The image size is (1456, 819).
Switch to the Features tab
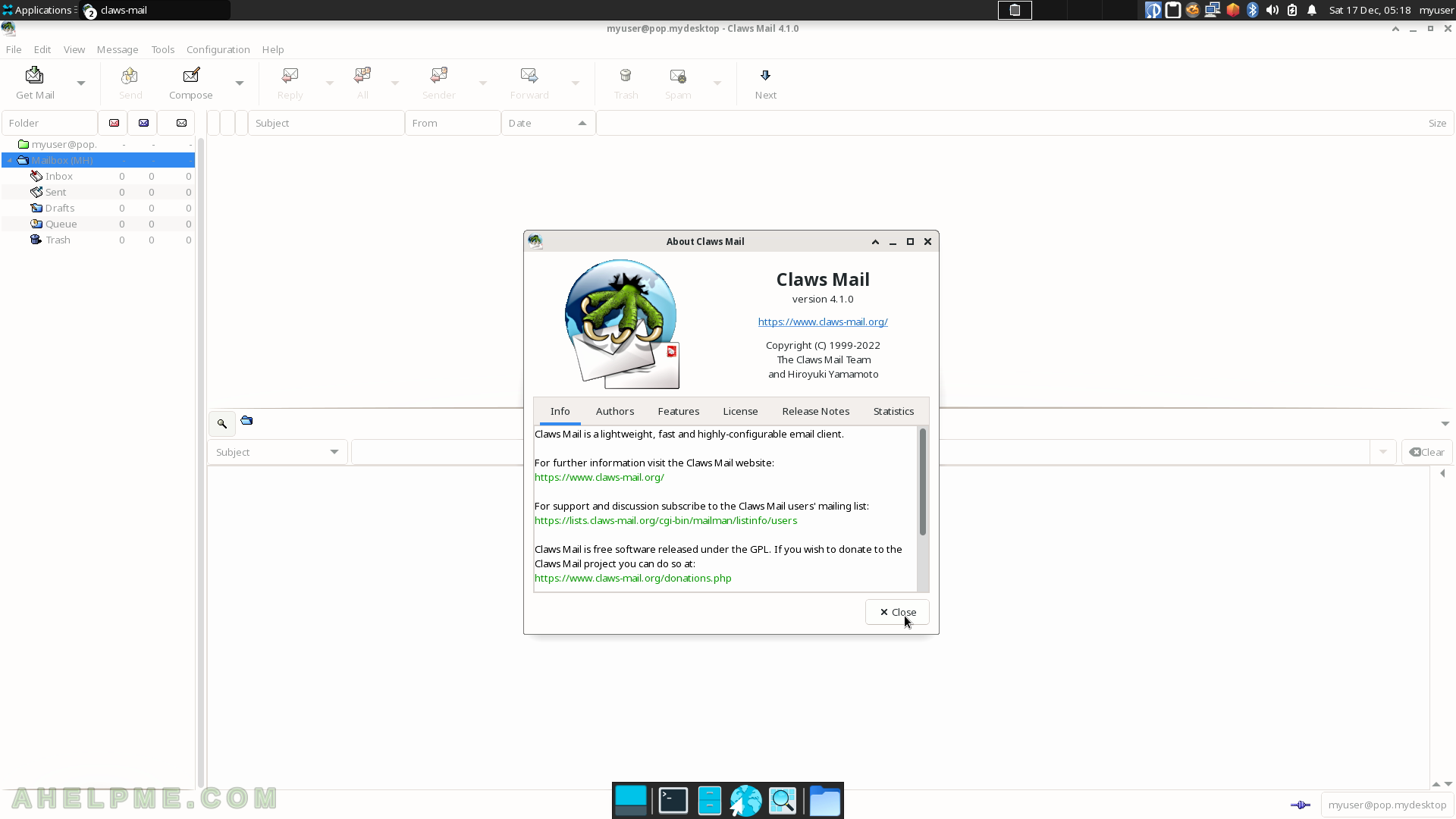[679, 411]
